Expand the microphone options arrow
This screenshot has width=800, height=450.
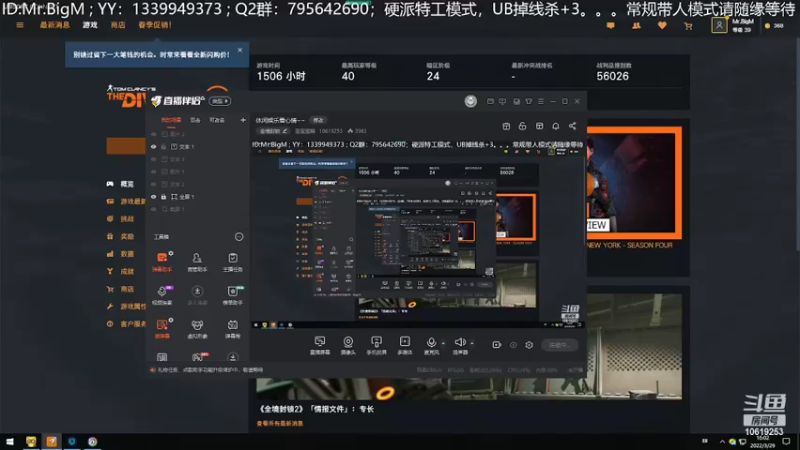pyautogui.click(x=443, y=343)
